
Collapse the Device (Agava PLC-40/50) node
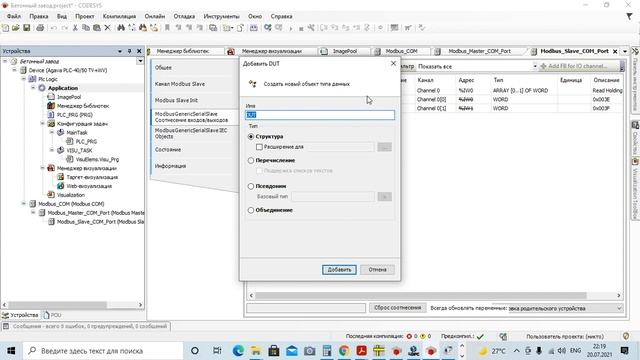pyautogui.click(x=14, y=70)
